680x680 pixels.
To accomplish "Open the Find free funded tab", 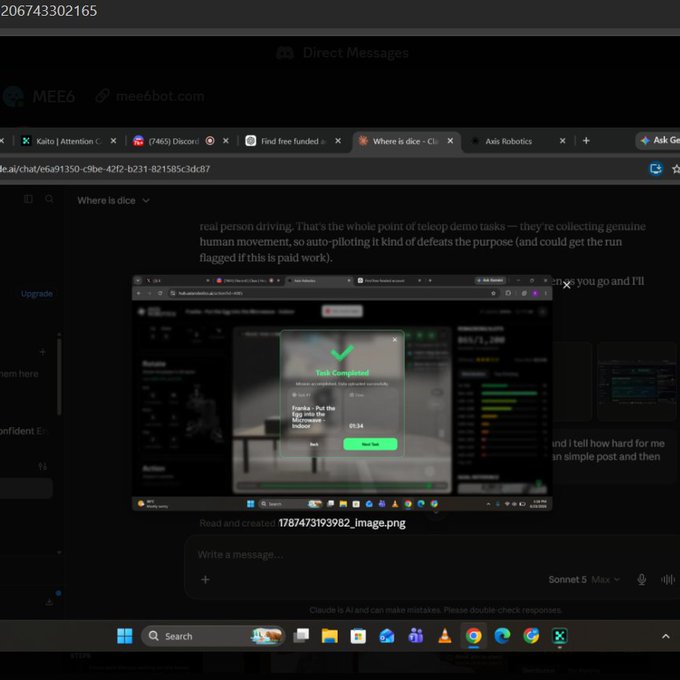I will [293, 141].
